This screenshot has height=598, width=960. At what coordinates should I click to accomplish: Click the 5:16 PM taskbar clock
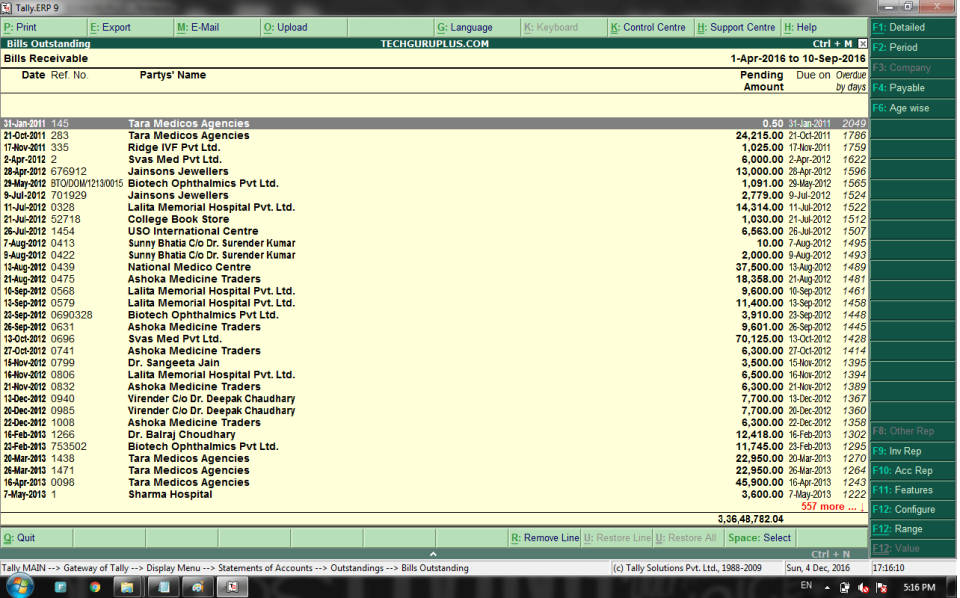[x=920, y=588]
